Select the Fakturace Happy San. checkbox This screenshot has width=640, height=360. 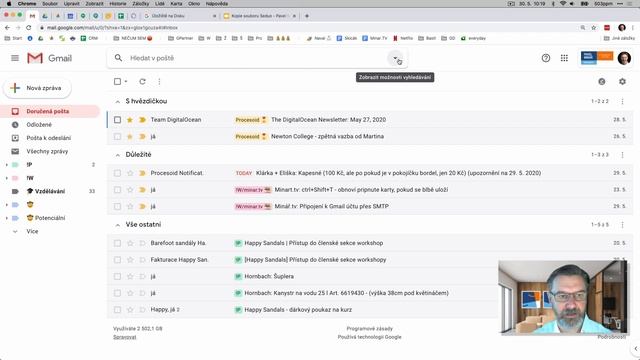tap(118, 260)
